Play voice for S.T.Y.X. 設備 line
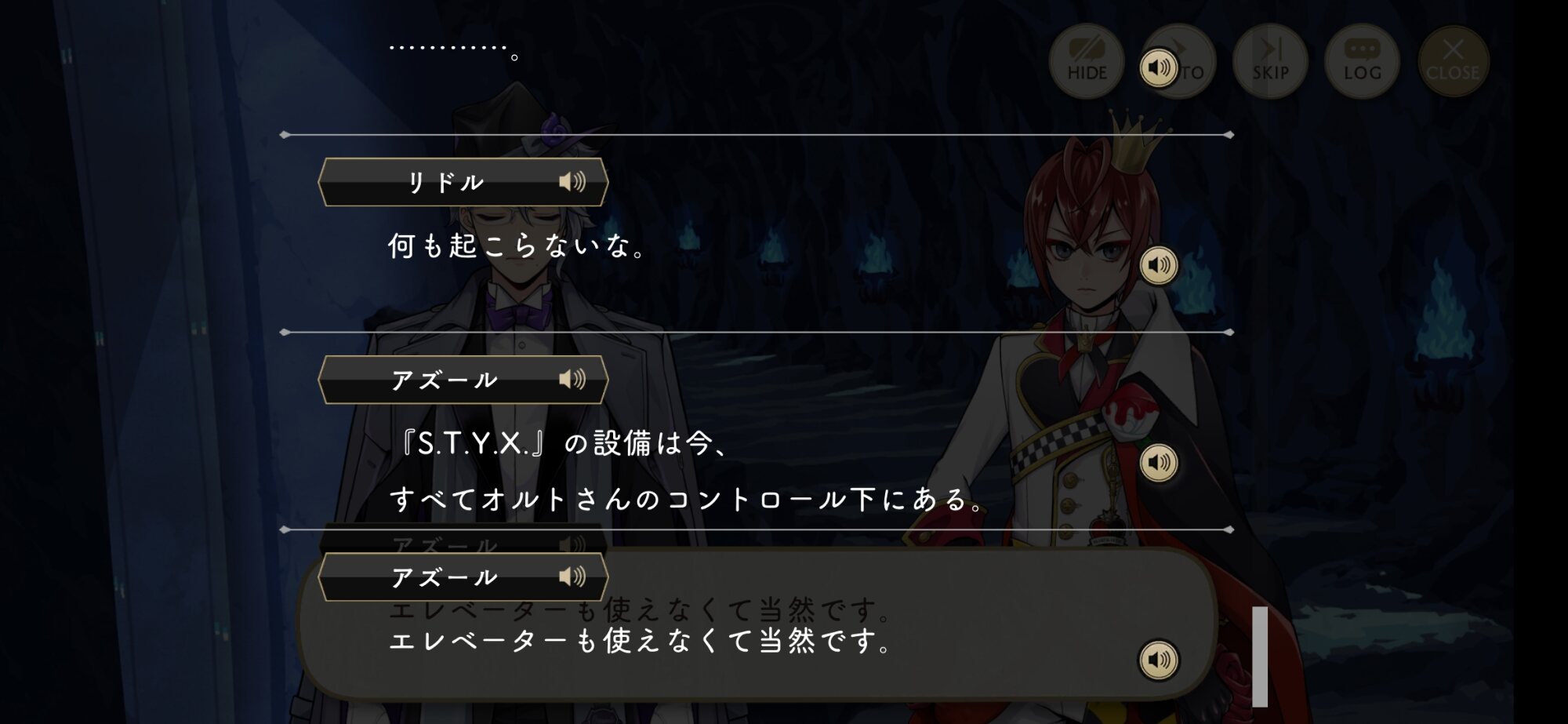 pos(1159,463)
